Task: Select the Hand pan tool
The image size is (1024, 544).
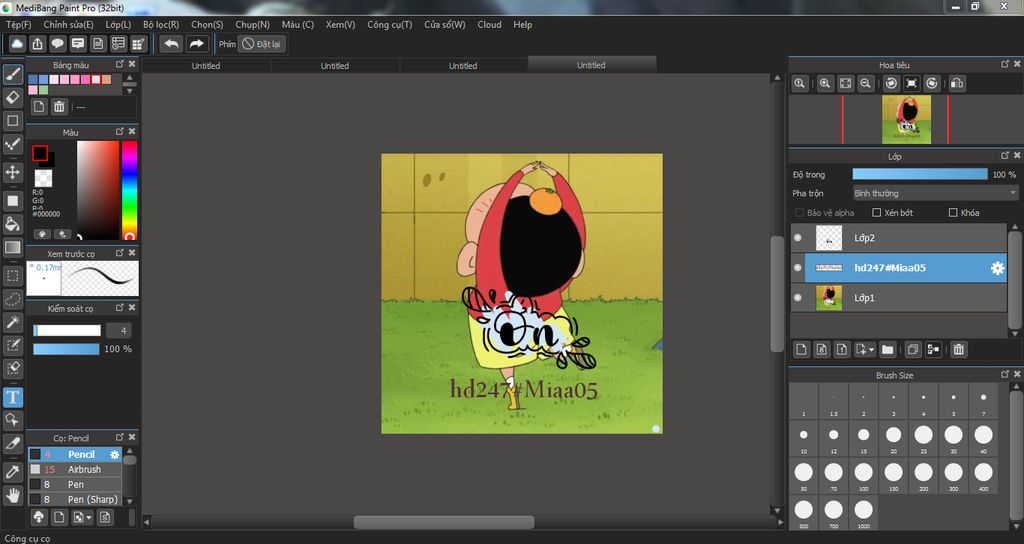Action: pyautogui.click(x=12, y=495)
